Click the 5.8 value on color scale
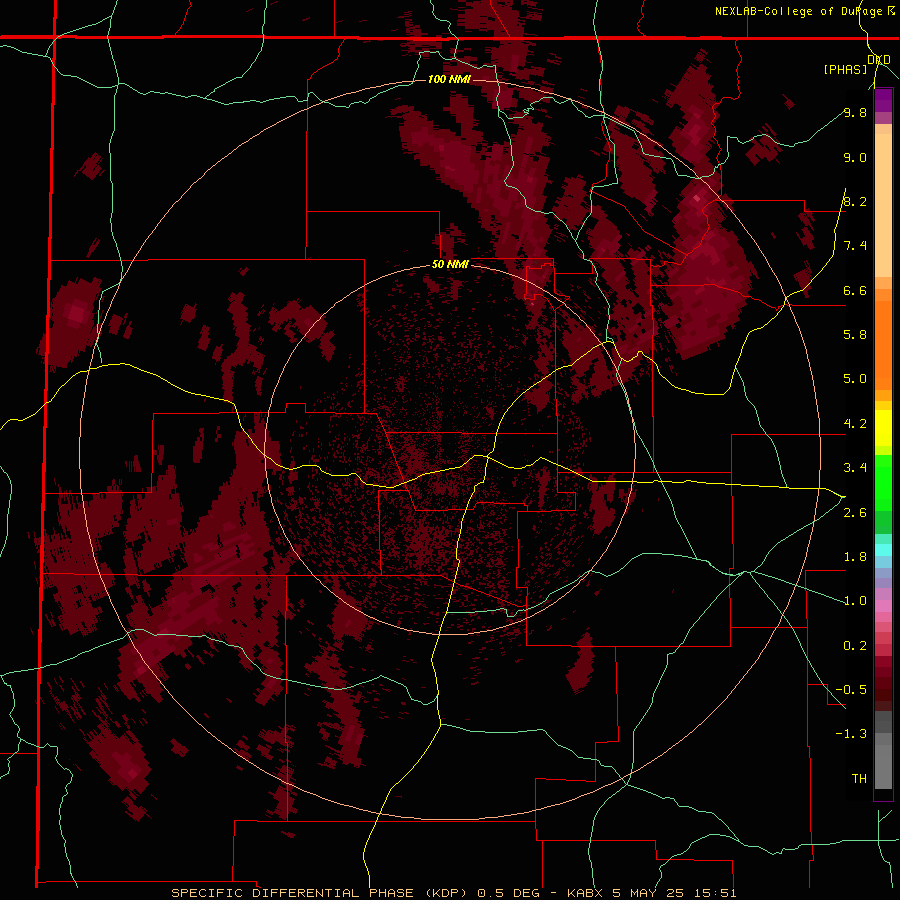The image size is (900, 900). (x=855, y=335)
